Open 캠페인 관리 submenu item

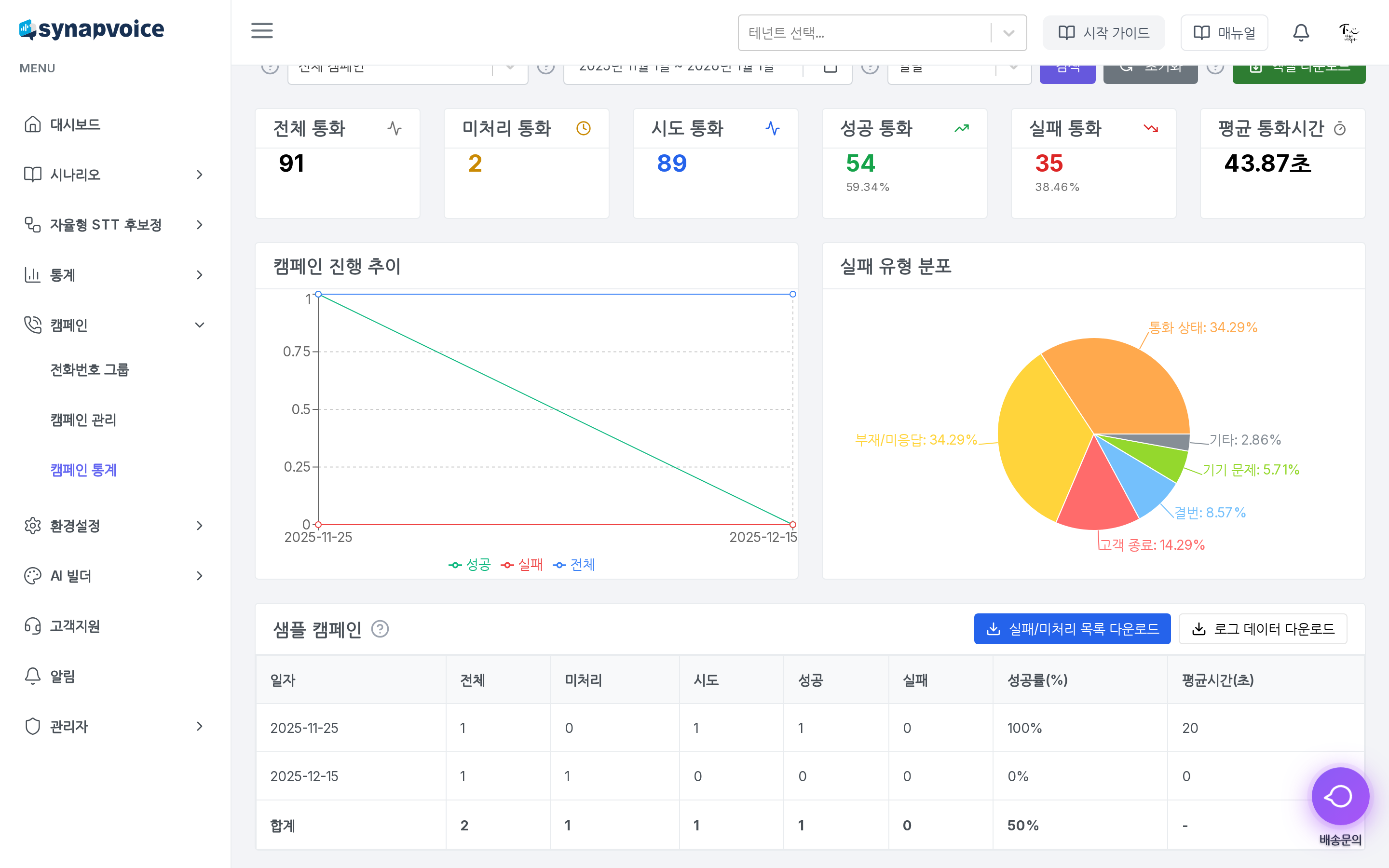pyautogui.click(x=83, y=420)
